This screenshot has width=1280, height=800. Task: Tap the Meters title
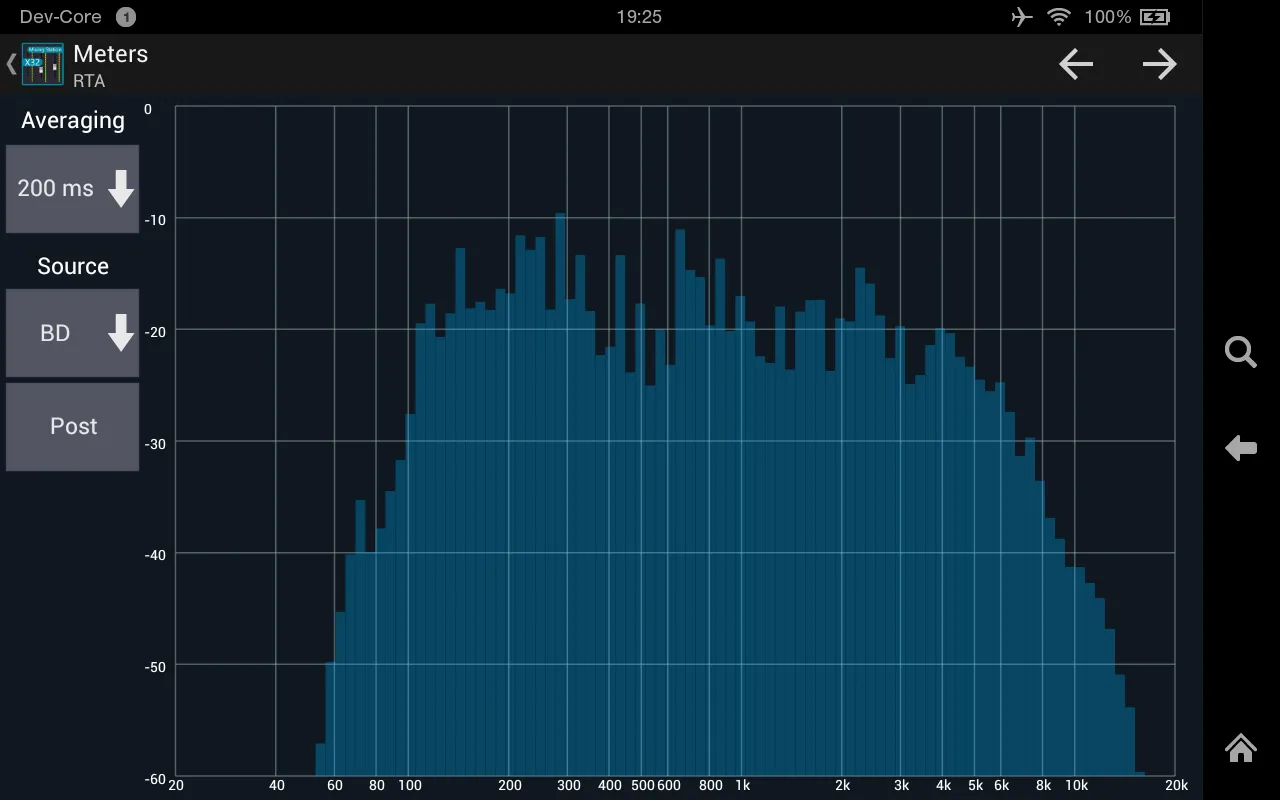[110, 54]
